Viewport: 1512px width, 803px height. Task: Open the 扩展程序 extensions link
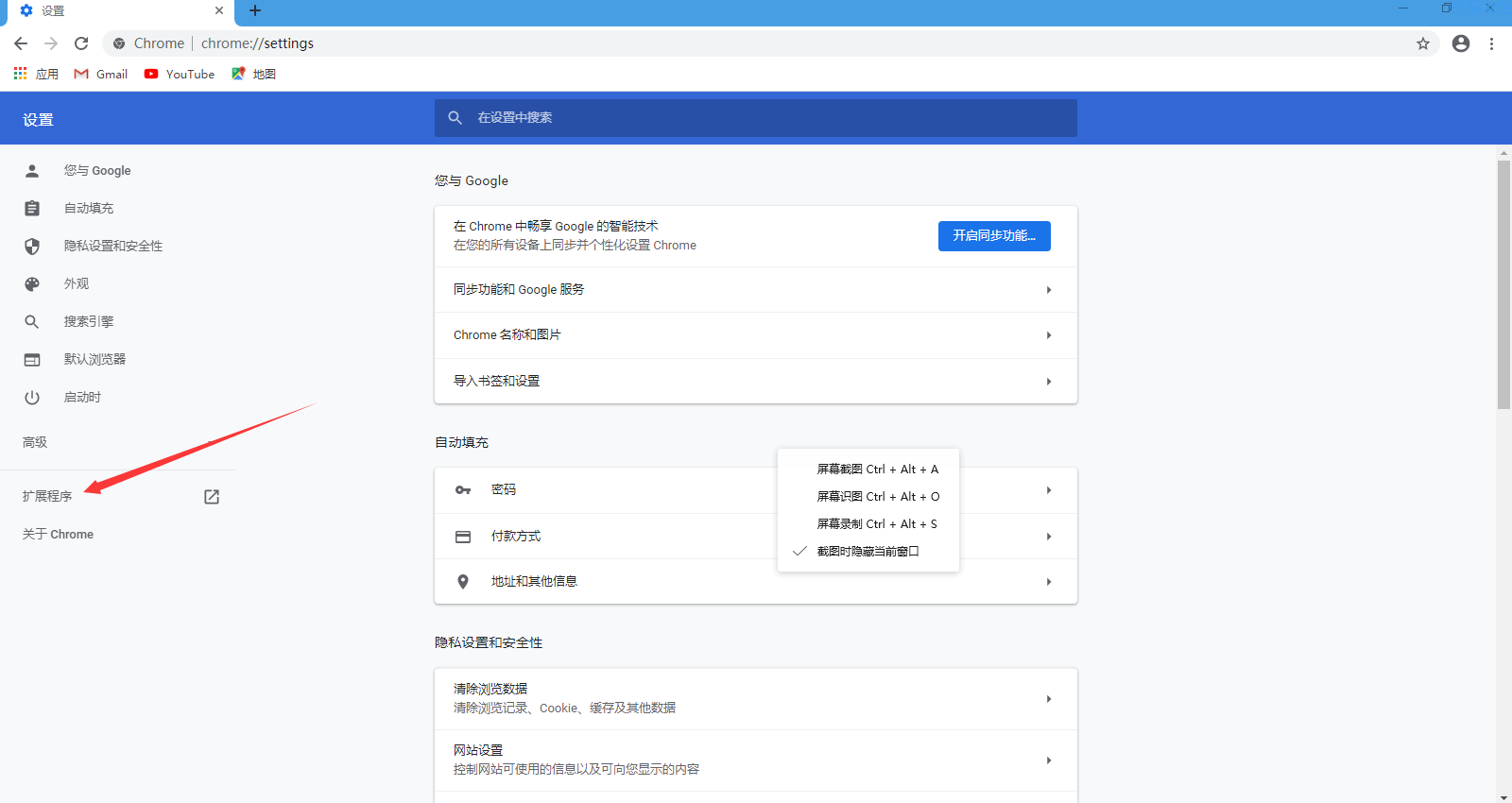pos(47,496)
